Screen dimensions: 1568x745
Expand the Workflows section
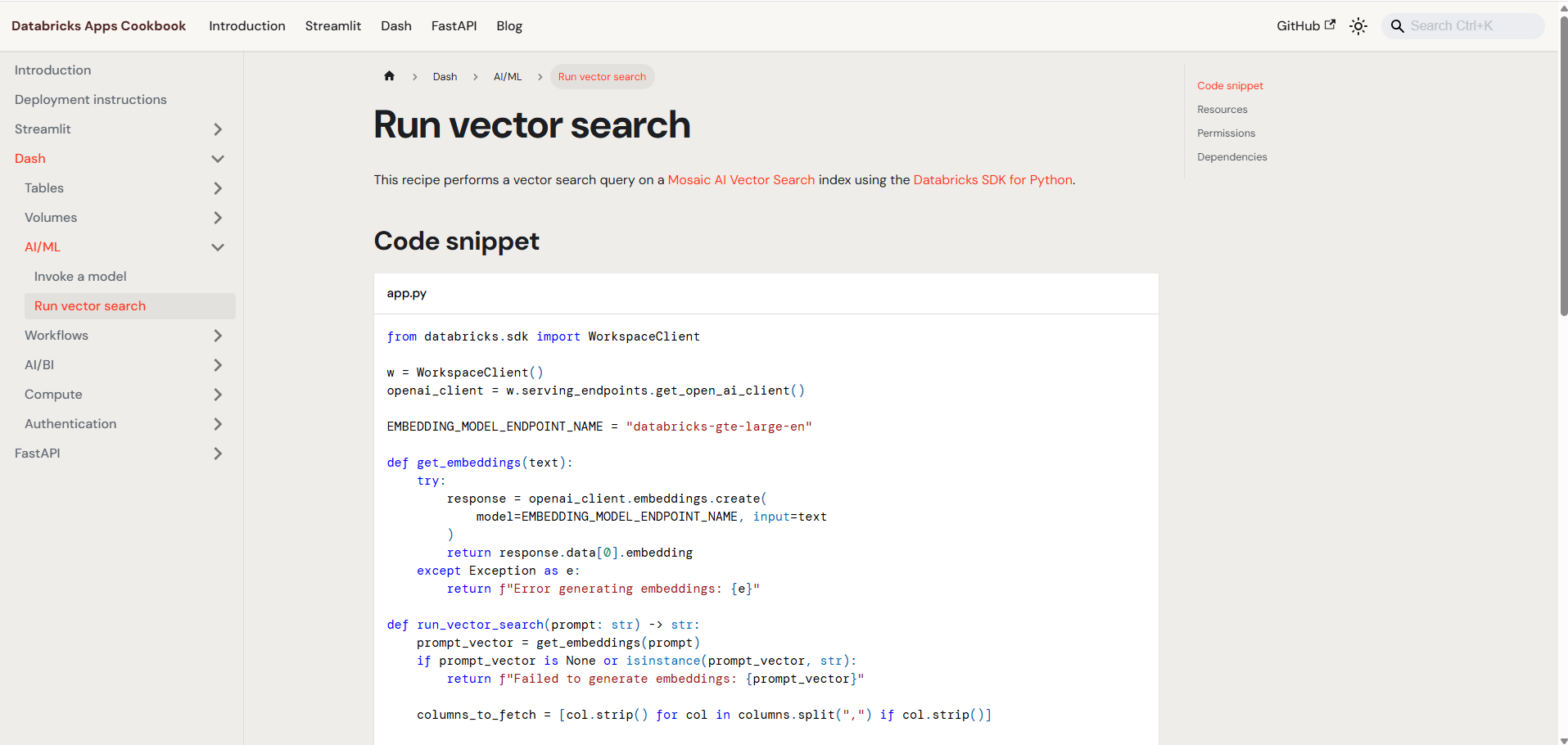[x=217, y=335]
